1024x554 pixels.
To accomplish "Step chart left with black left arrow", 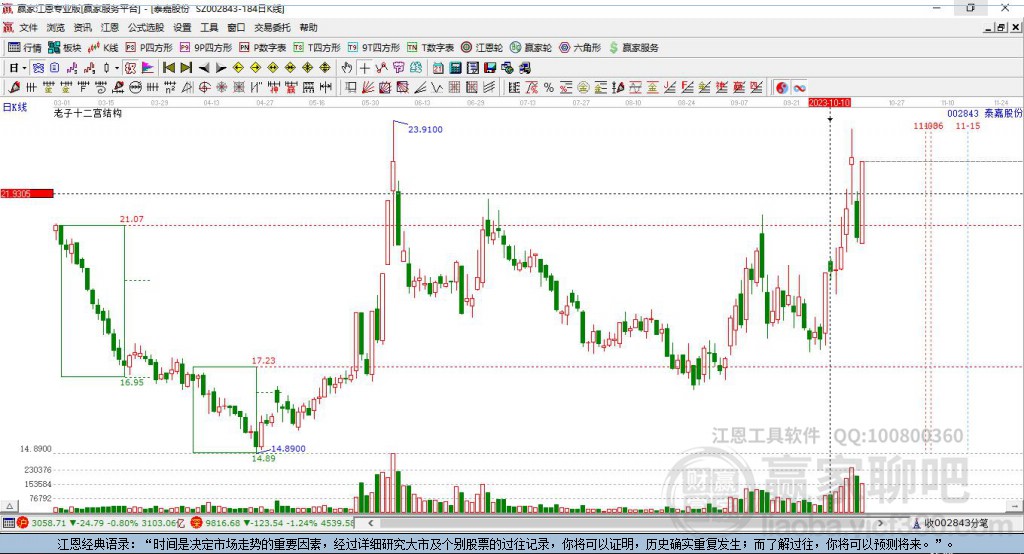I will (204, 68).
